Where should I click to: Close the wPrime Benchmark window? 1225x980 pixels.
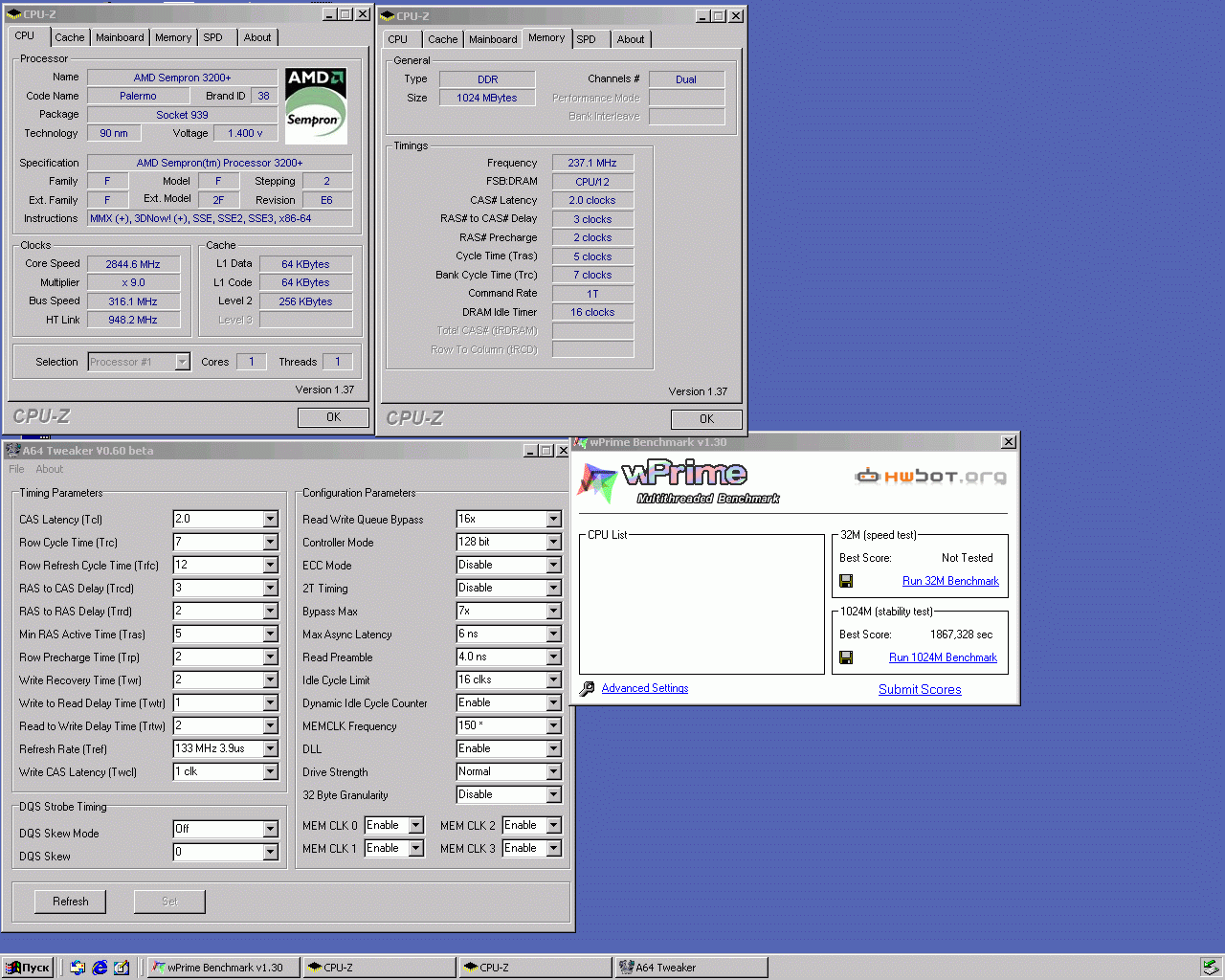click(1009, 442)
